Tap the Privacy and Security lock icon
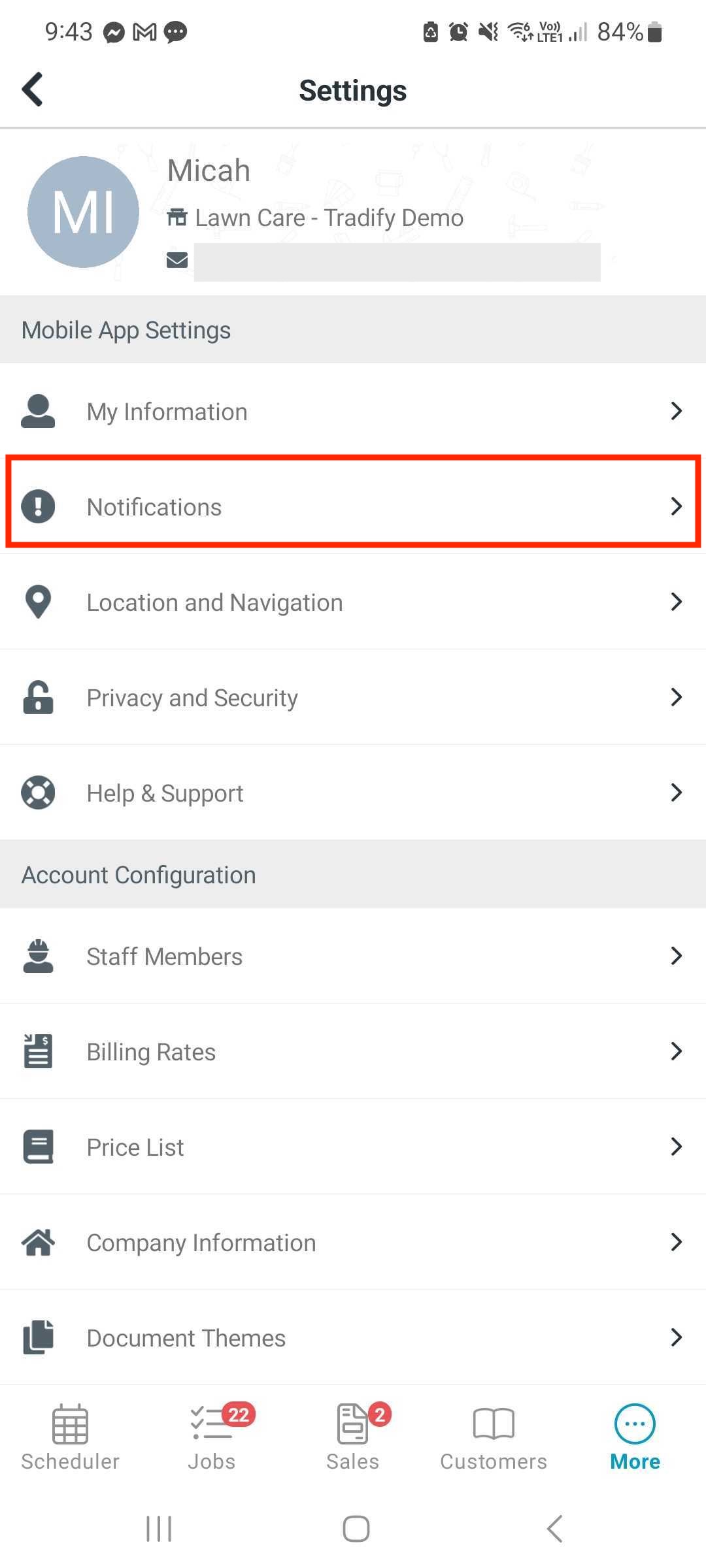The image size is (706, 1568). [x=38, y=697]
